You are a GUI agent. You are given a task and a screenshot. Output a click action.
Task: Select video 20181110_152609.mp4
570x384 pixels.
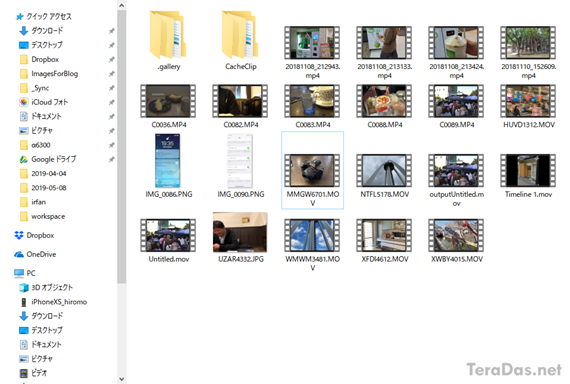point(528,52)
